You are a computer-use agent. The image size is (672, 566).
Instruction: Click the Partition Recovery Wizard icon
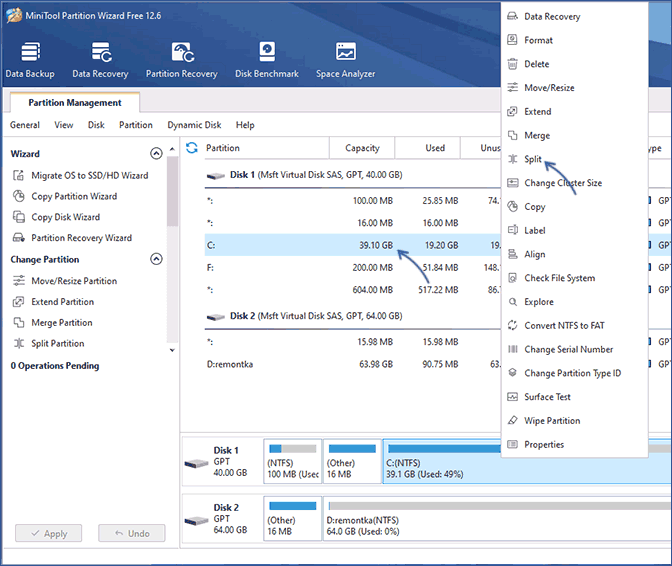tap(18, 237)
